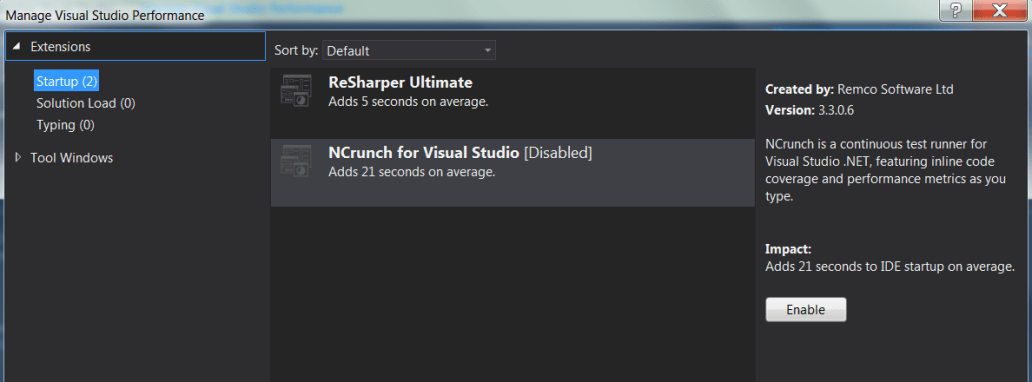The width and height of the screenshot is (1032, 382).
Task: Click the Impact heading in details
Action: pos(788,250)
